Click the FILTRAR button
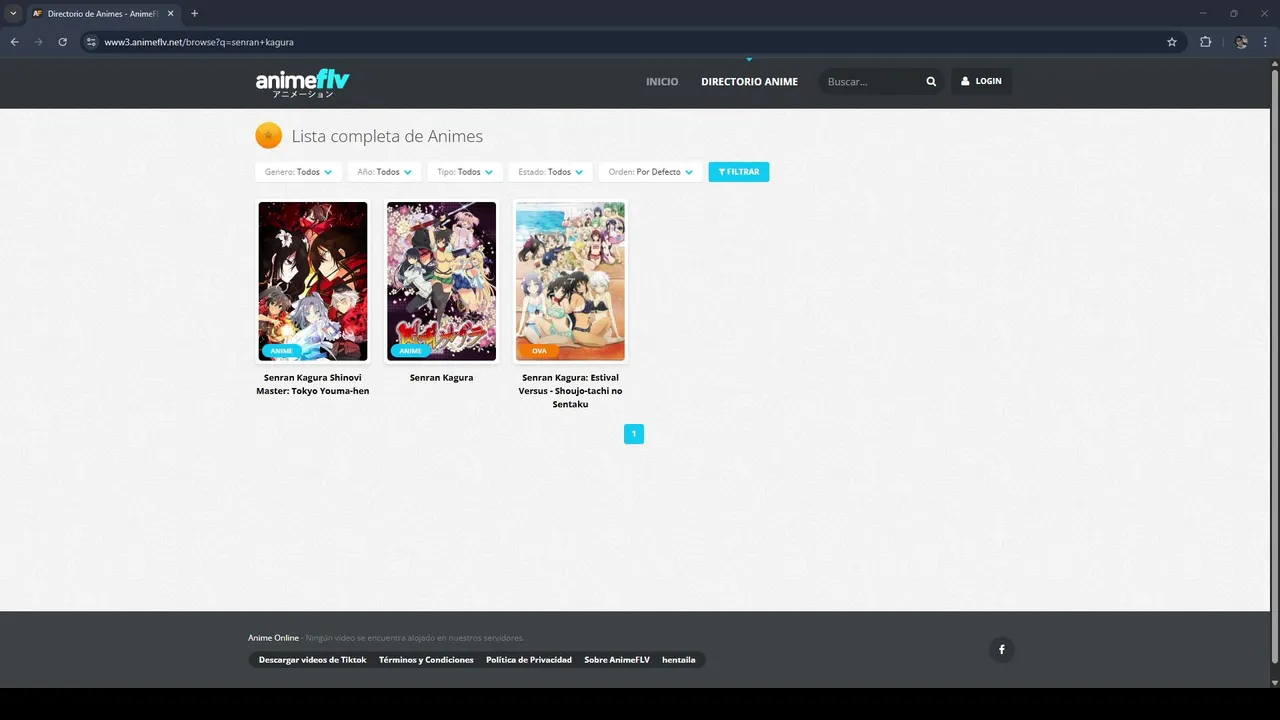 739,172
